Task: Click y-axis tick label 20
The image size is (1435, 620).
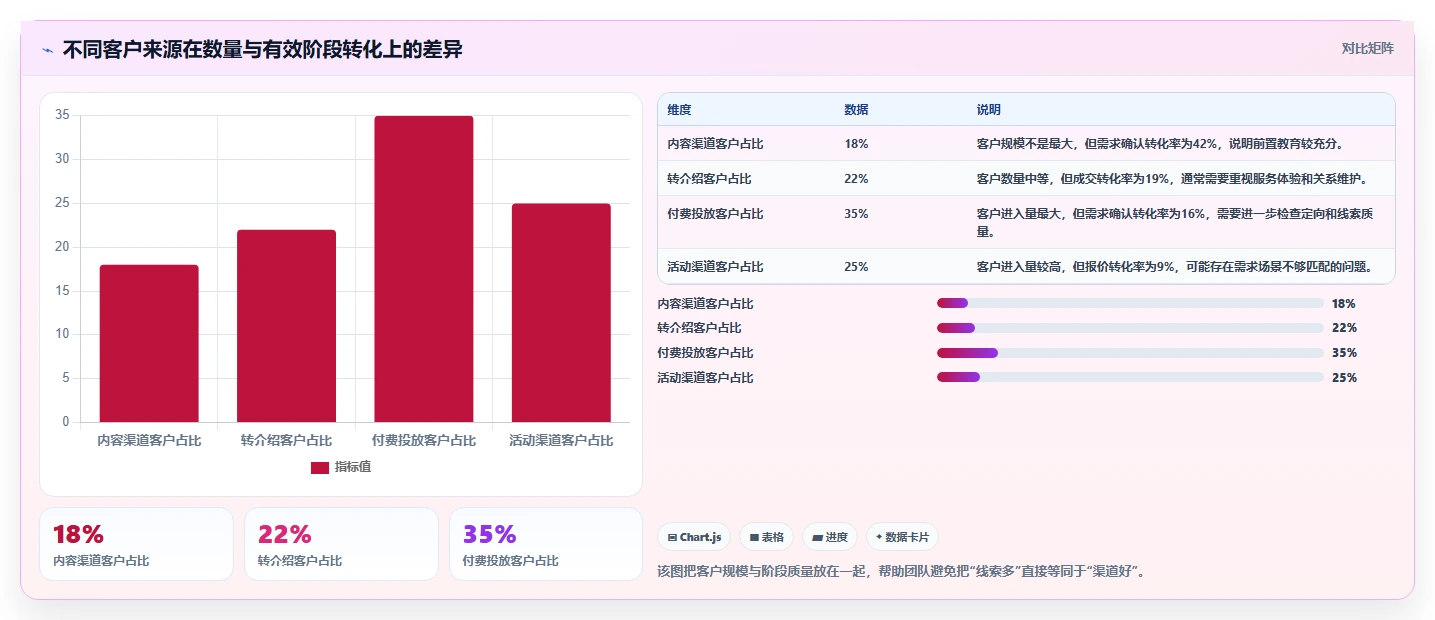Action: coord(62,247)
